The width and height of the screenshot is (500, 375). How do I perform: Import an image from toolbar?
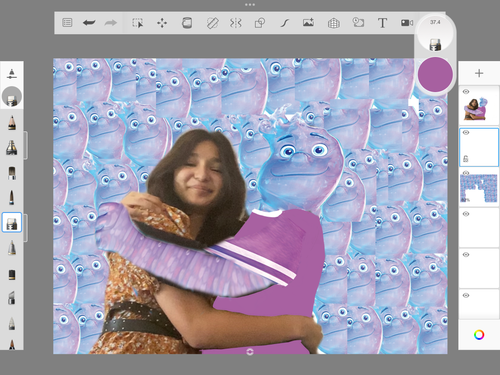tap(308, 23)
